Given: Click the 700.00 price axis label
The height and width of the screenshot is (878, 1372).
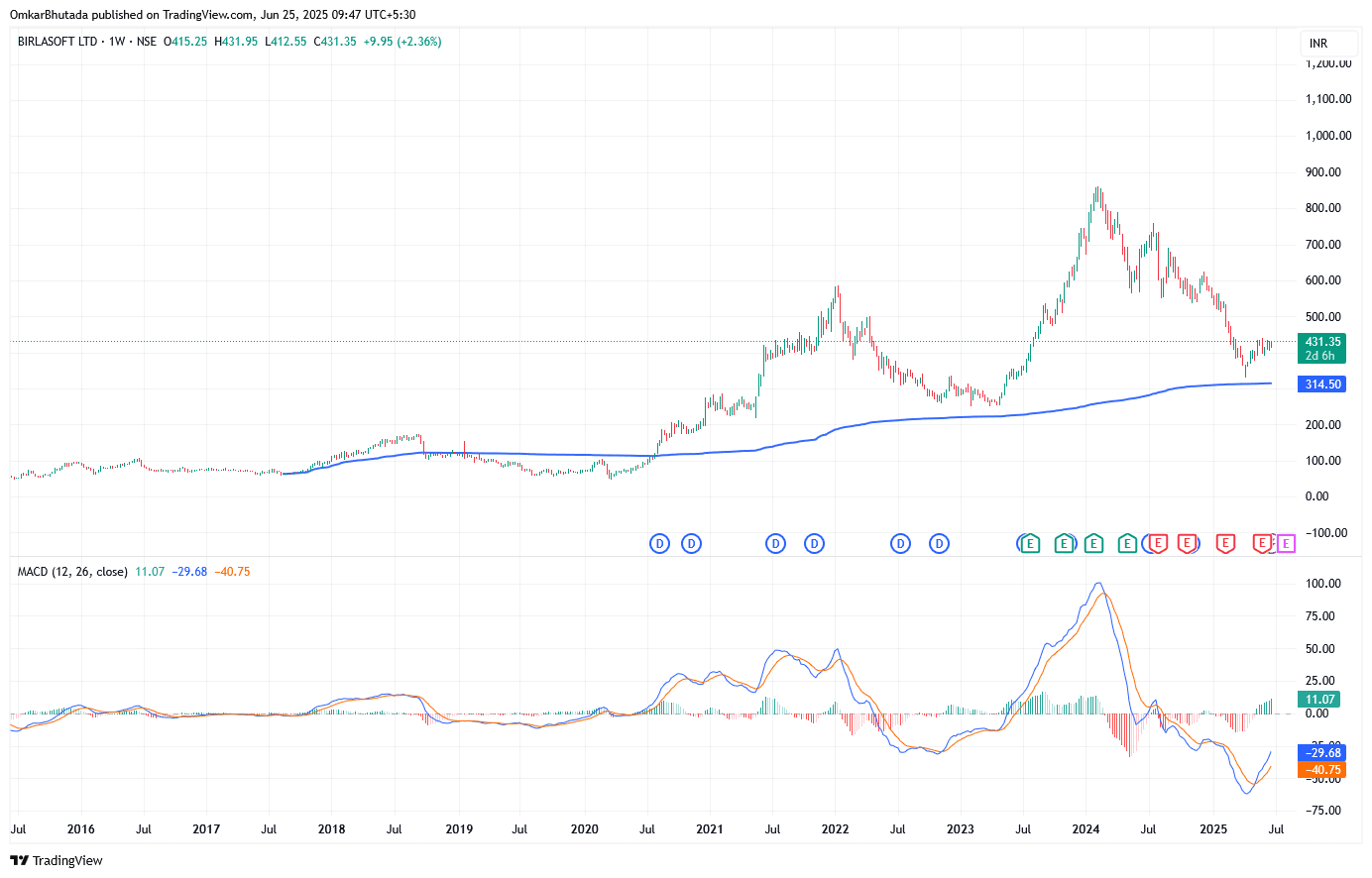Looking at the screenshot, I should pos(1323,245).
